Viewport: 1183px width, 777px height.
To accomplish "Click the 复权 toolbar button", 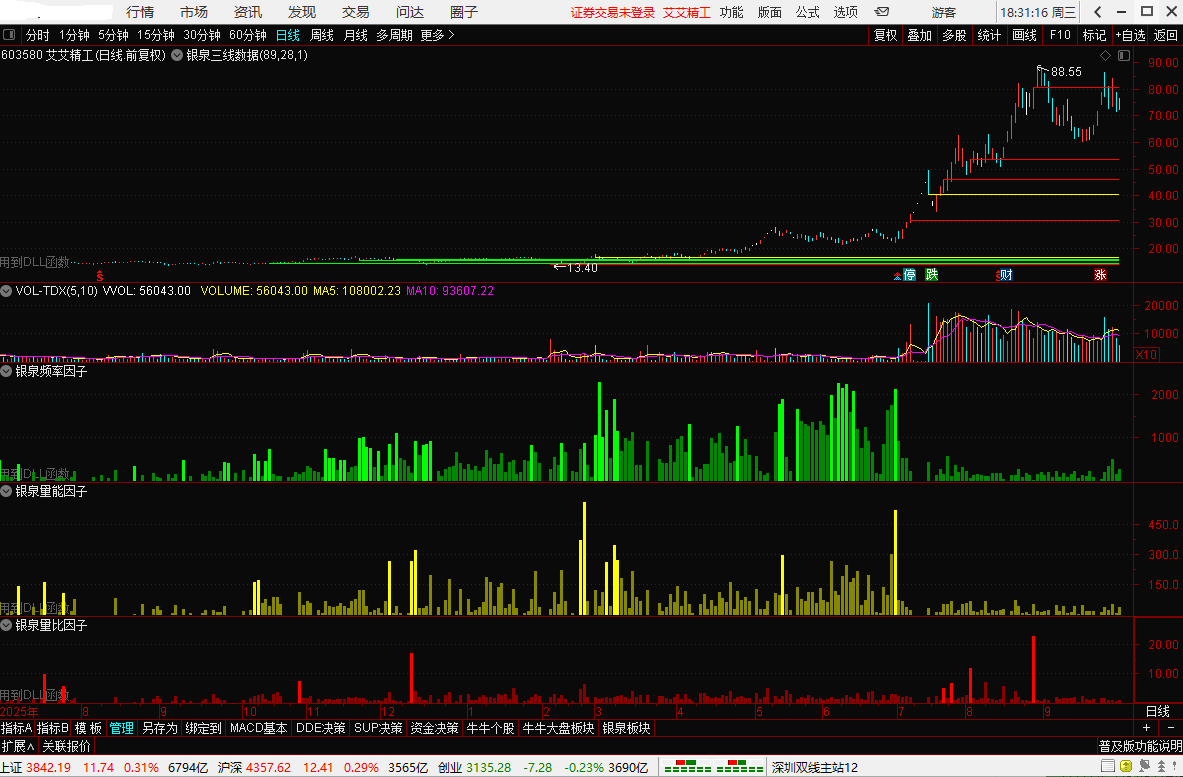I will (x=886, y=35).
